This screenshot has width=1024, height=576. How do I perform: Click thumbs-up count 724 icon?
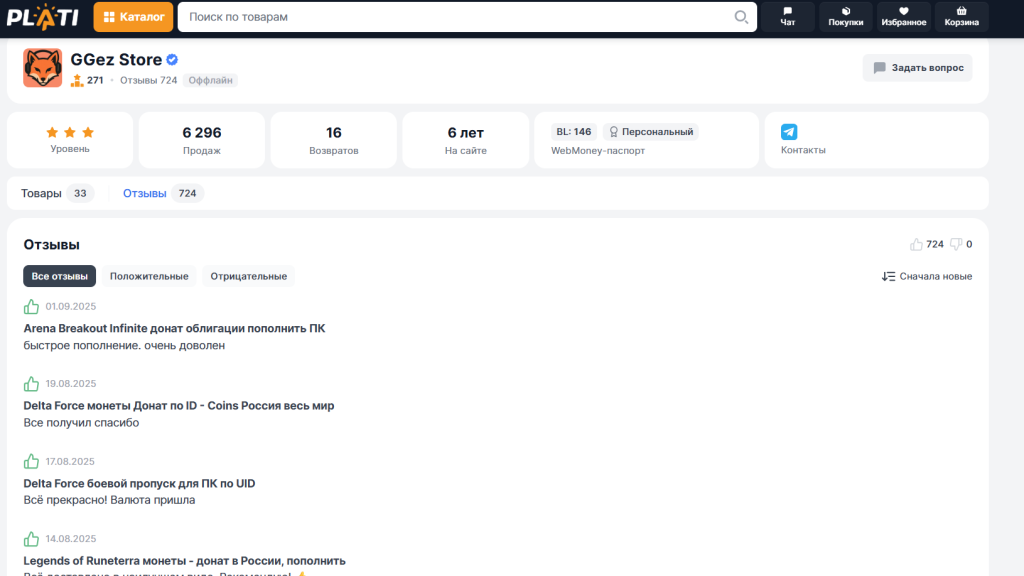click(x=916, y=244)
